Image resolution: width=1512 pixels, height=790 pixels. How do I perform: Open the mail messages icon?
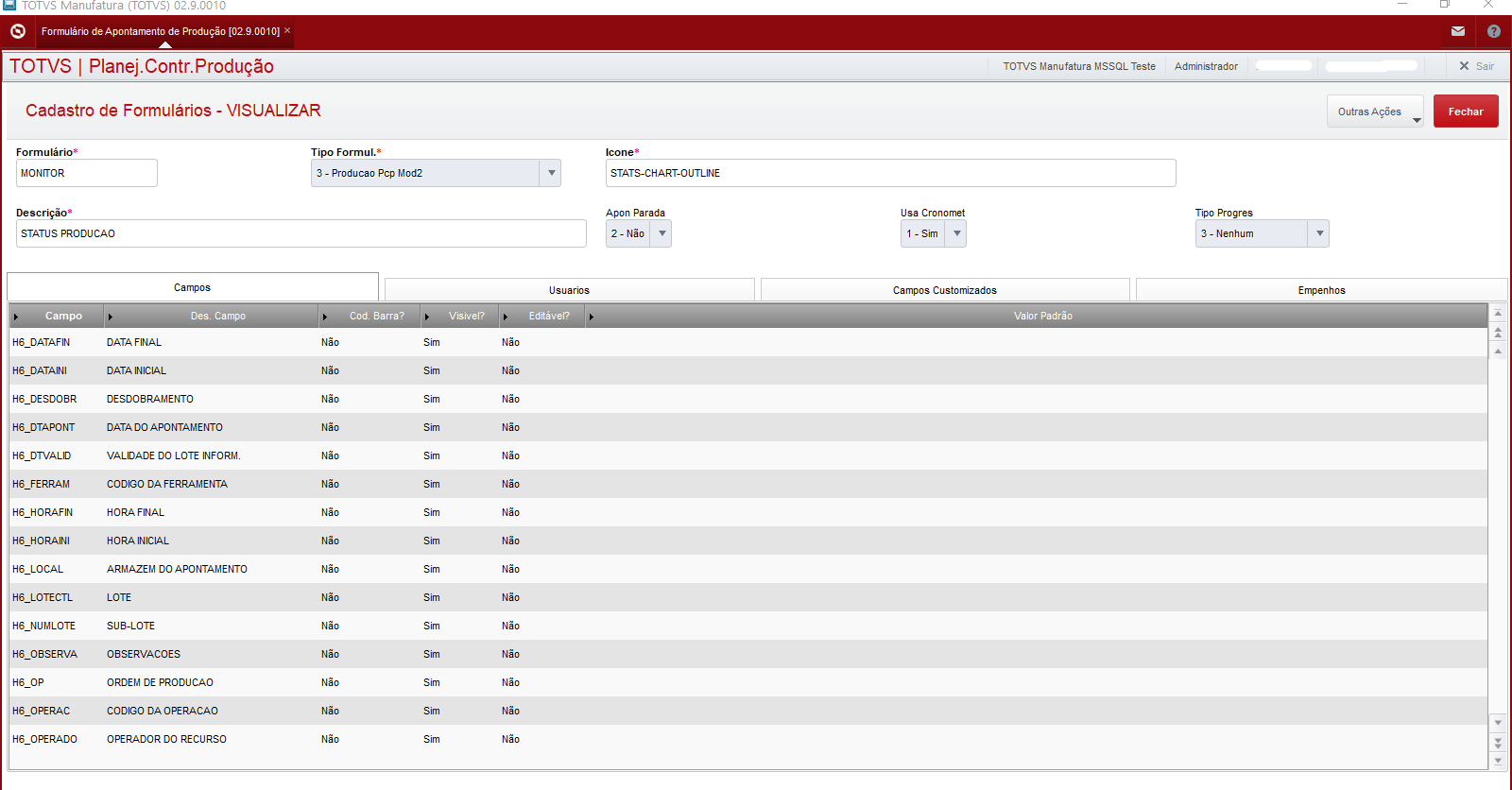click(1458, 31)
